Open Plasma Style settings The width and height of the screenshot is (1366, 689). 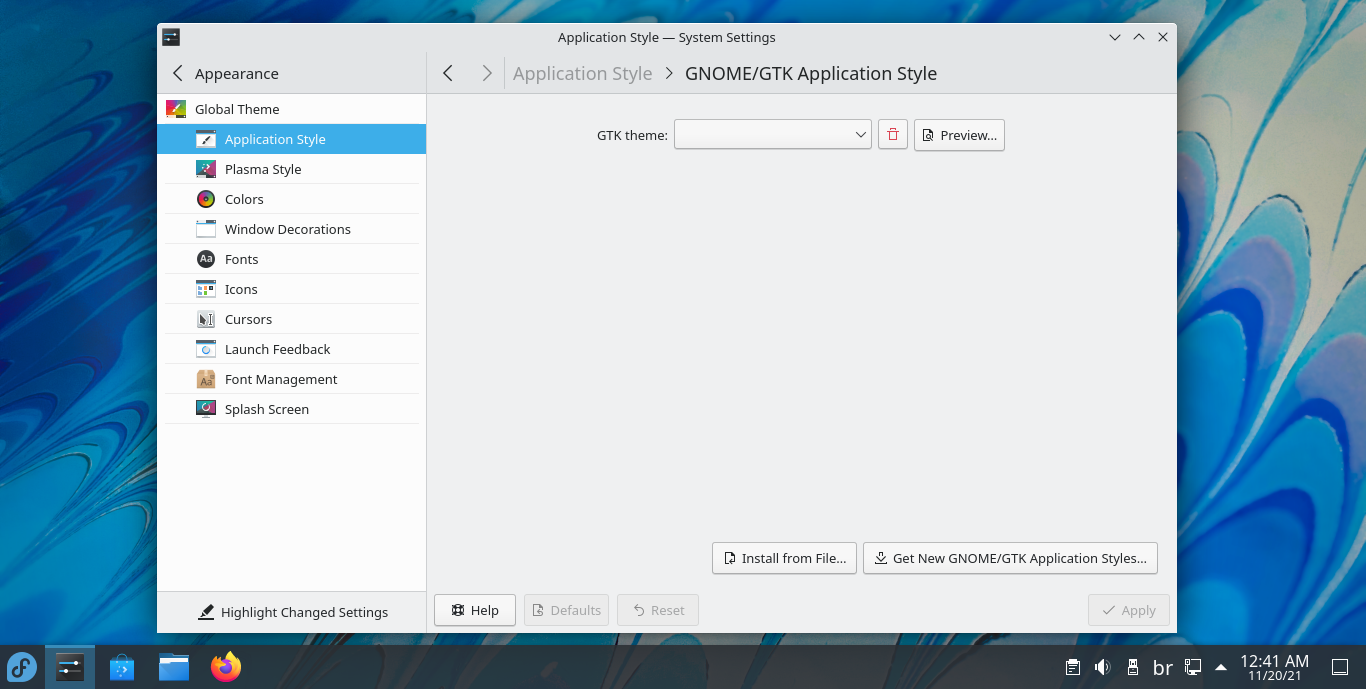click(x=291, y=169)
